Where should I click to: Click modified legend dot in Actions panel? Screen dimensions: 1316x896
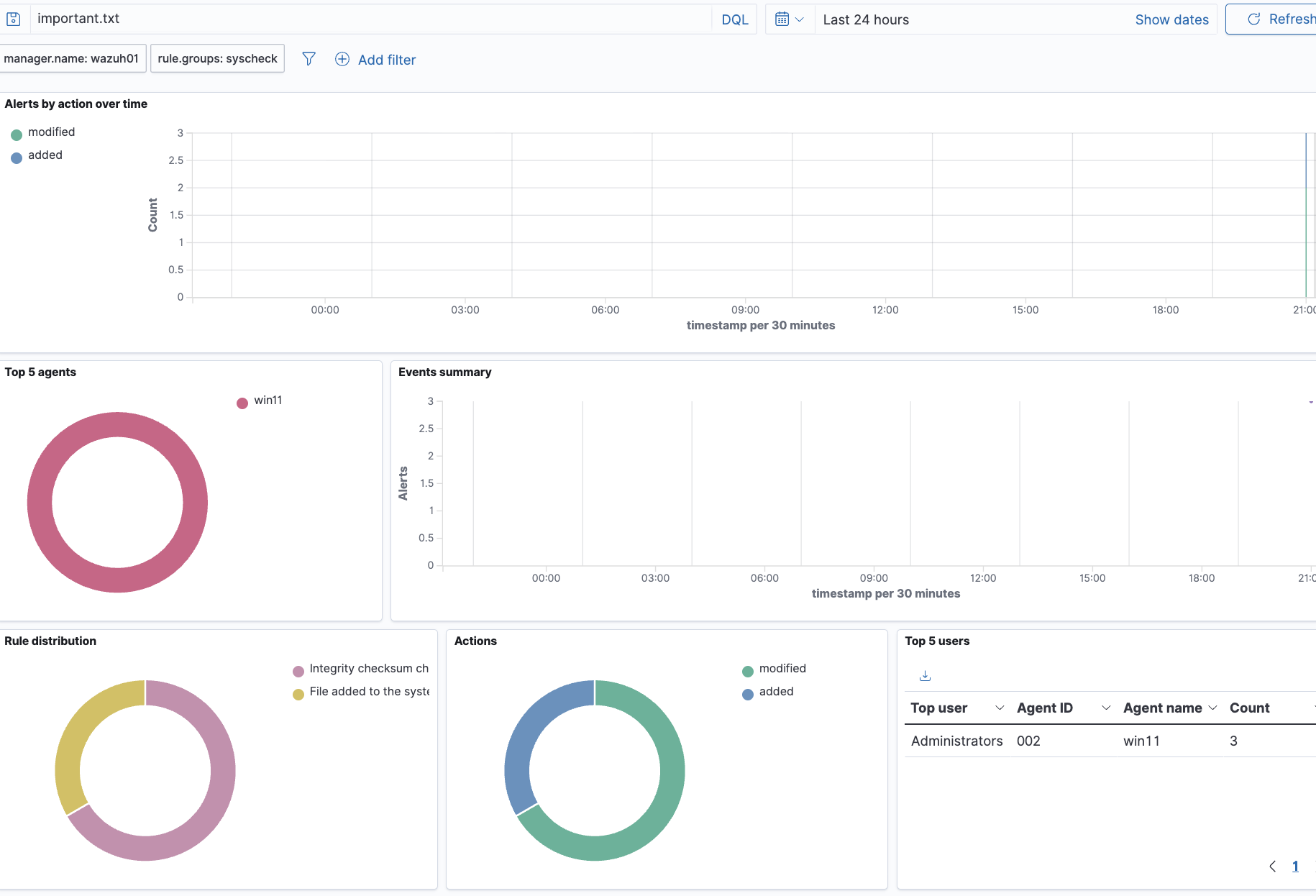click(x=748, y=671)
